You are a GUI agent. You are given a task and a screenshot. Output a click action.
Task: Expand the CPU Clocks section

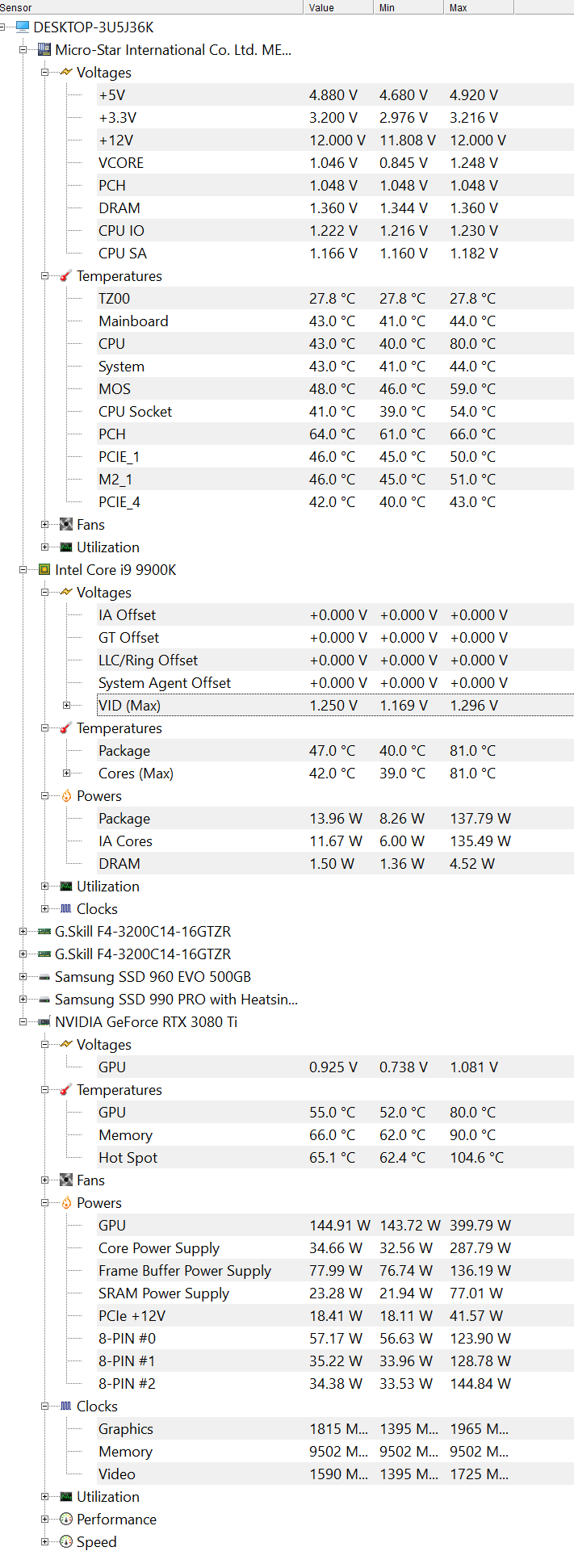click(45, 908)
